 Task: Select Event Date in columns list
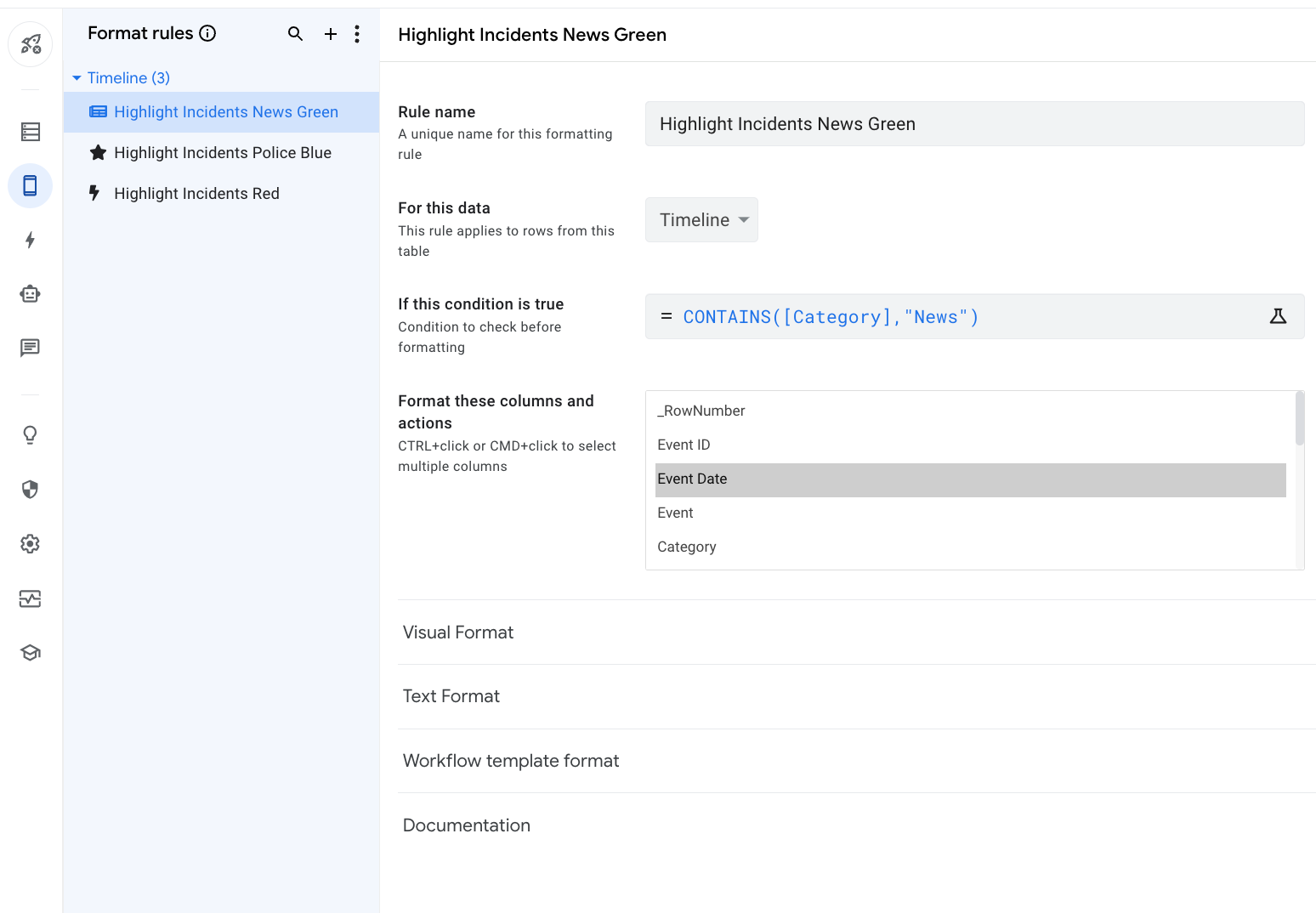[970, 479]
